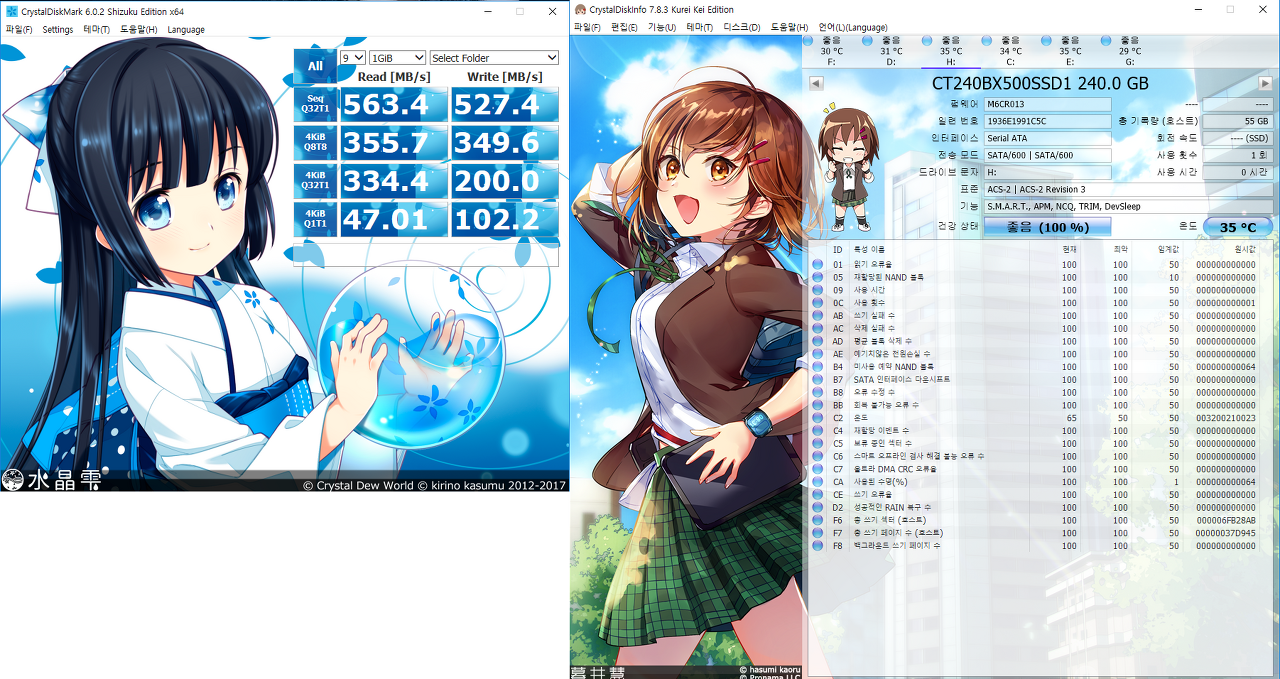The width and height of the screenshot is (1280, 679).
Task: Click status orb of attribute C4 row
Action: [x=817, y=431]
